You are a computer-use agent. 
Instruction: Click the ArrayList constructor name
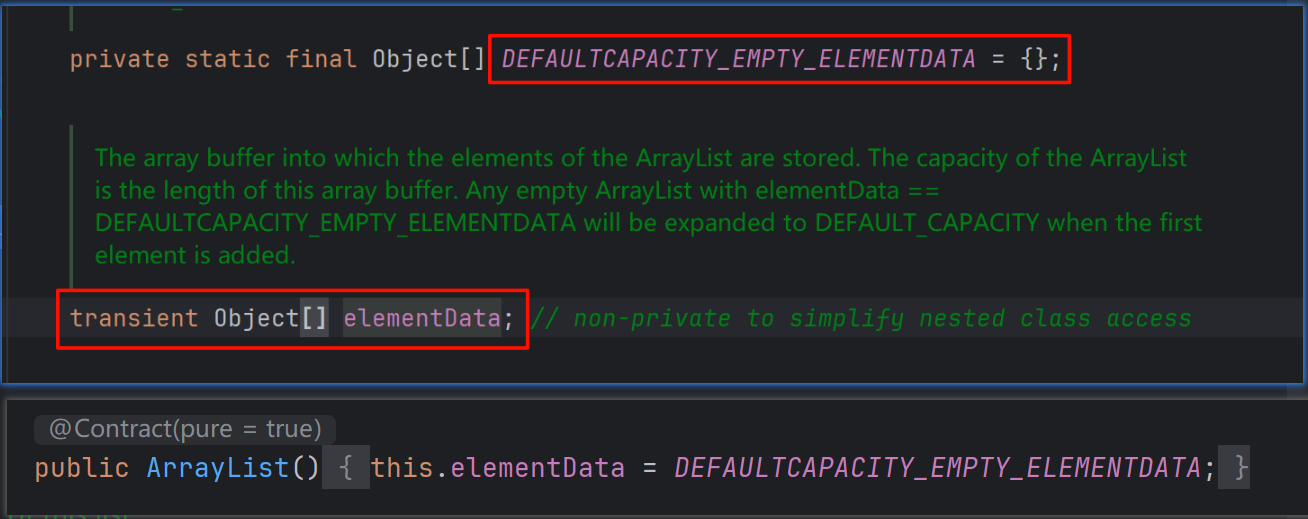217,468
